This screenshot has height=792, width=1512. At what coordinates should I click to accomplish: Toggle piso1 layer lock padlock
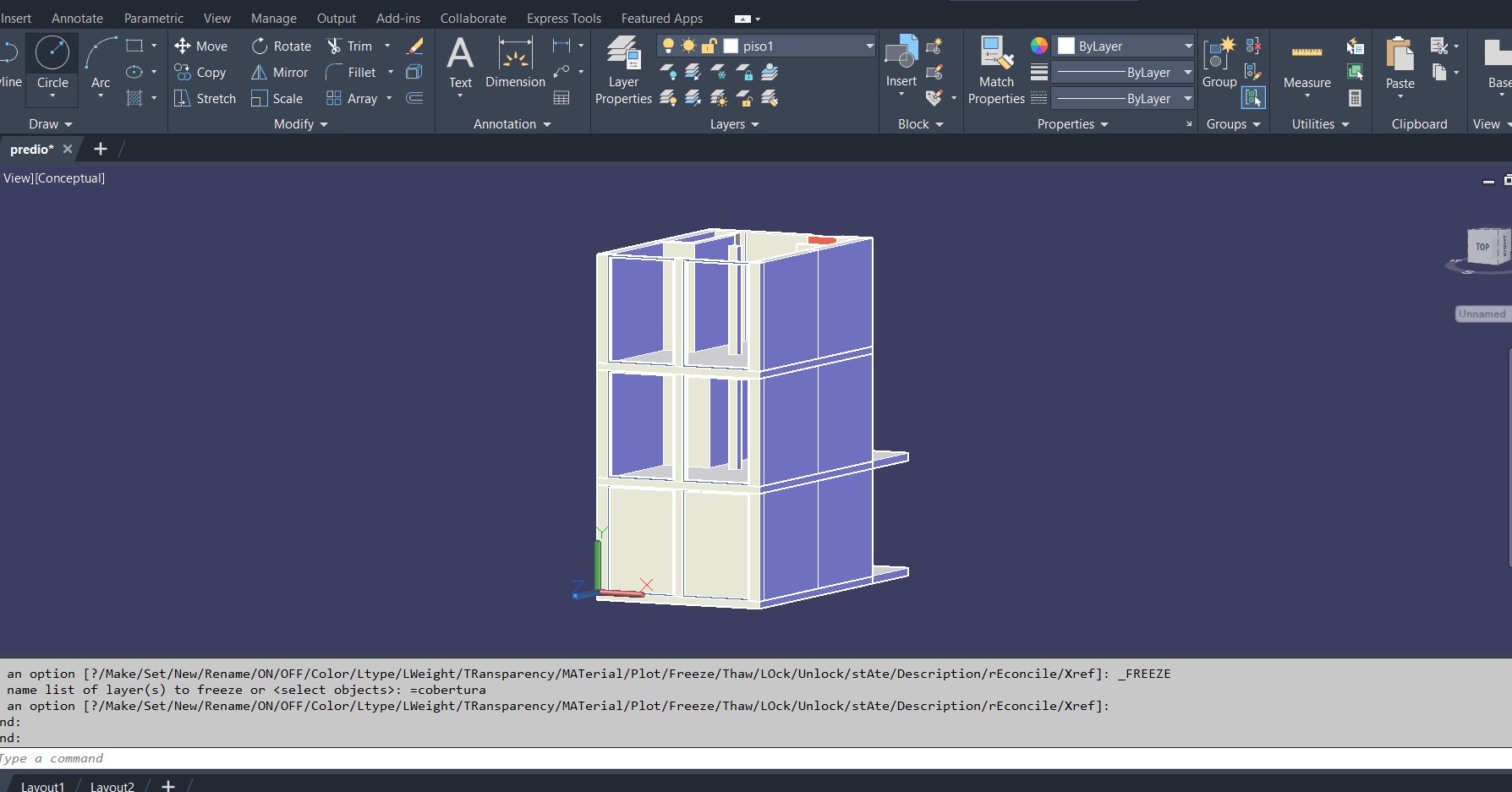[709, 46]
